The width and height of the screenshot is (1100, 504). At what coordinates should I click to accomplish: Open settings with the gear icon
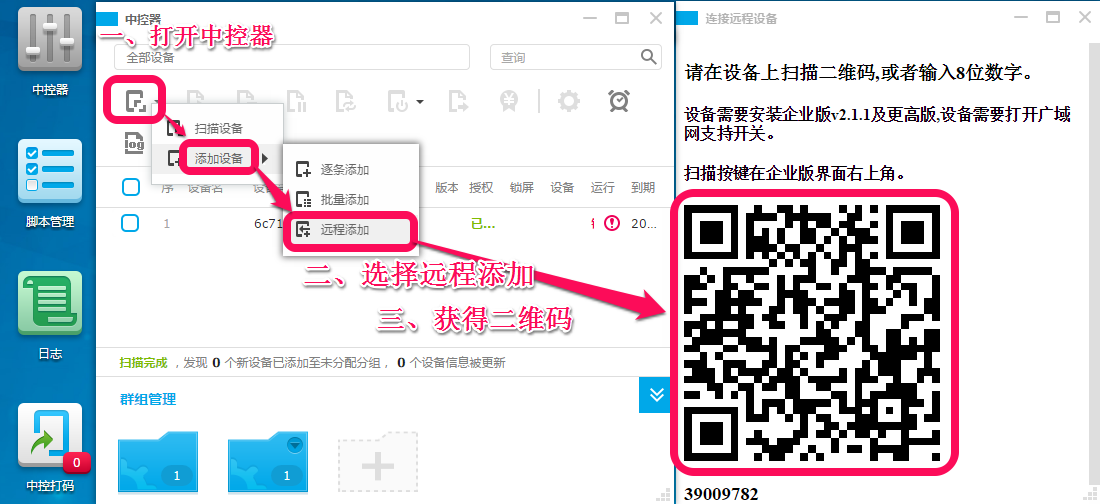tap(569, 102)
